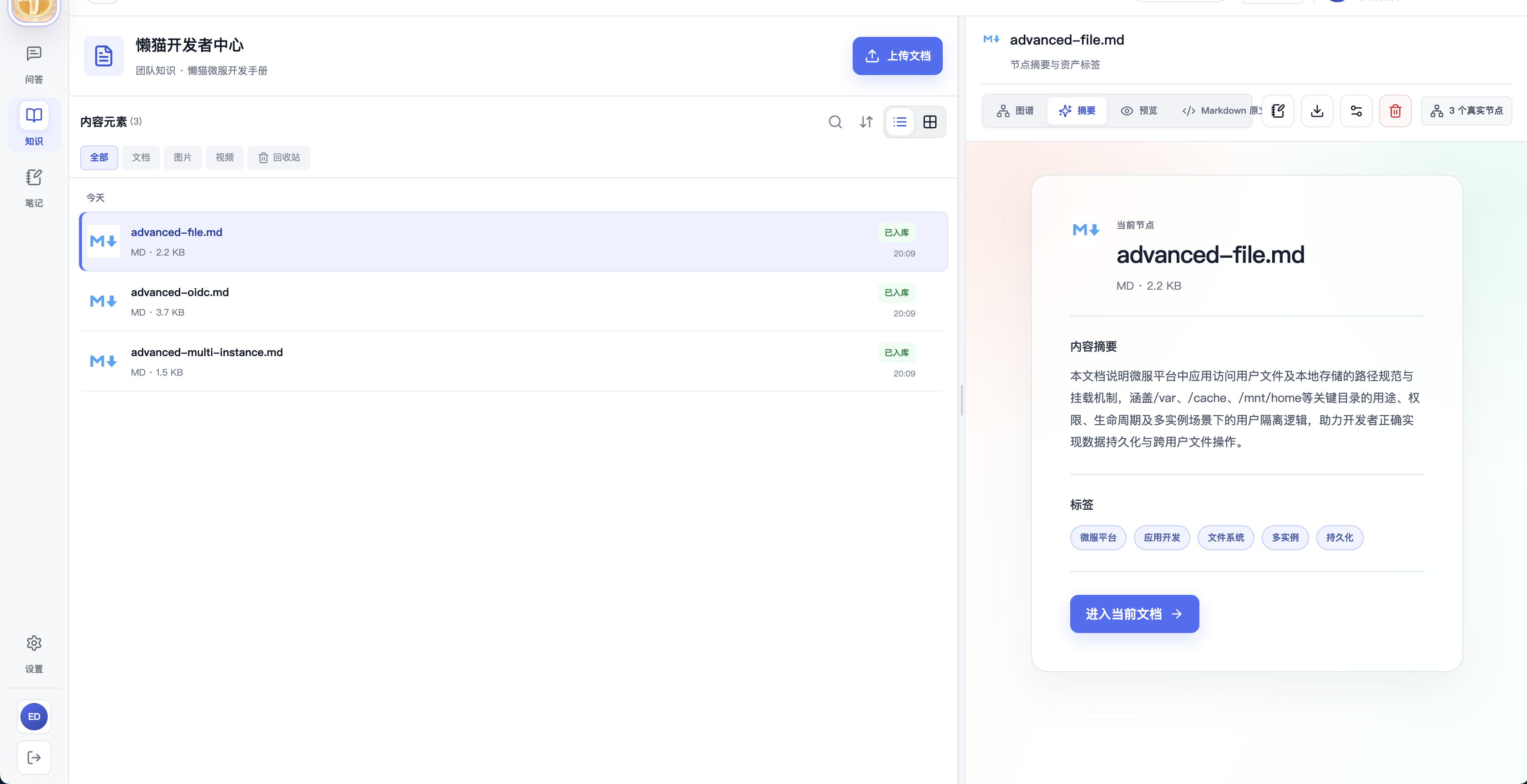Image resolution: width=1527 pixels, height=784 pixels.
Task: Click markdown icon of advanced-multi-instance.md row
Action: [103, 361]
